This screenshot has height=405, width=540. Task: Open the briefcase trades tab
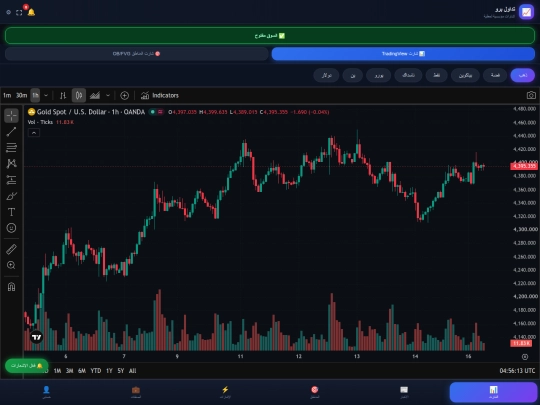pyautogui.click(x=136, y=392)
